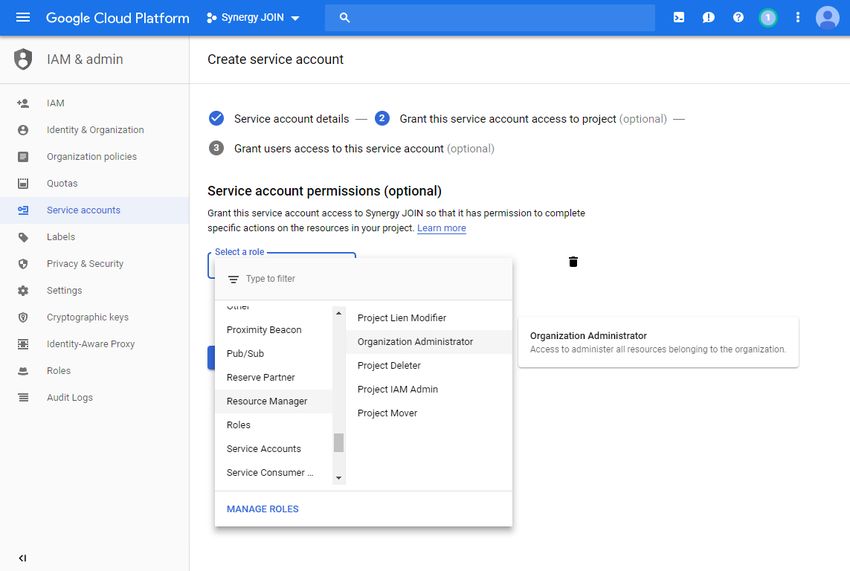Click the Service account details step checkmark

click(216, 118)
